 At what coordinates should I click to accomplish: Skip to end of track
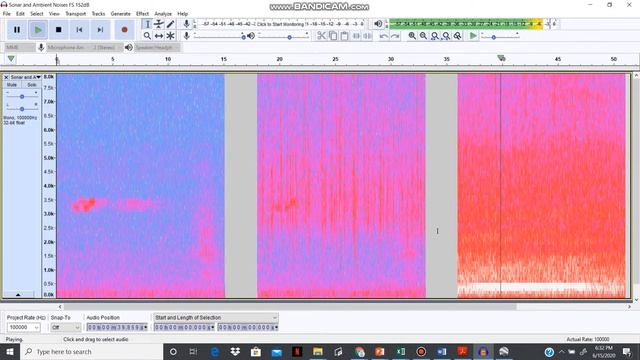click(100, 30)
